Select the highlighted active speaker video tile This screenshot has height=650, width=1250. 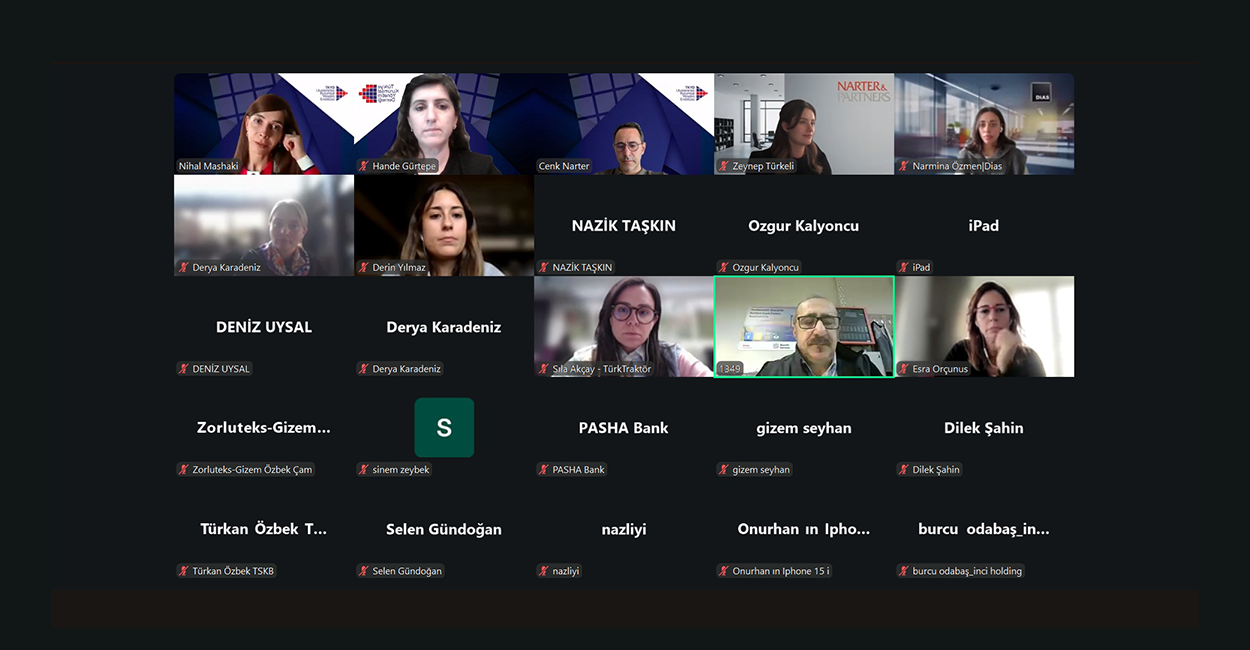pyautogui.click(x=804, y=327)
